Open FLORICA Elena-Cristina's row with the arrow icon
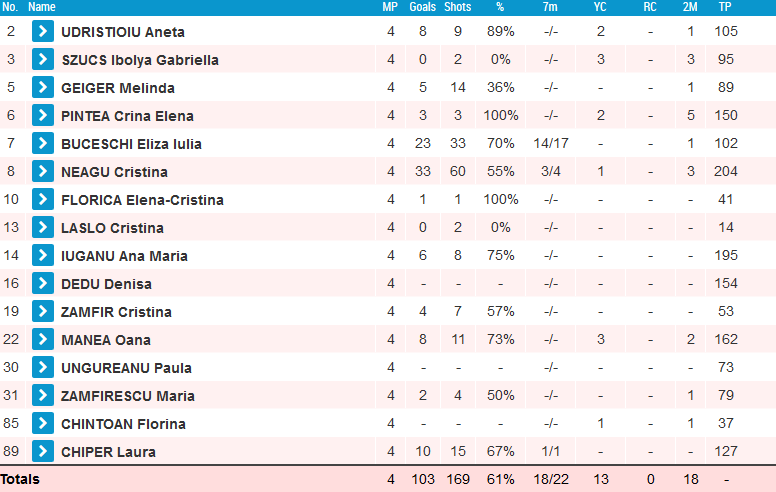This screenshot has height=492, width=776. pyautogui.click(x=43, y=199)
